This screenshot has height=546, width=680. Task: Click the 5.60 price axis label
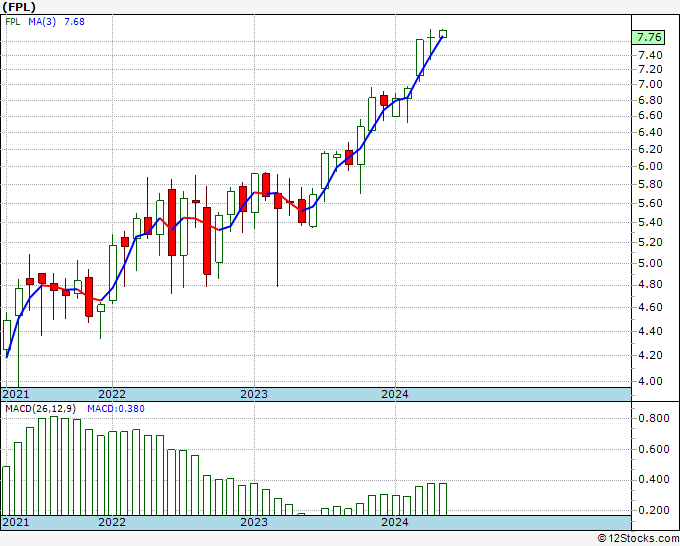pyautogui.click(x=650, y=203)
